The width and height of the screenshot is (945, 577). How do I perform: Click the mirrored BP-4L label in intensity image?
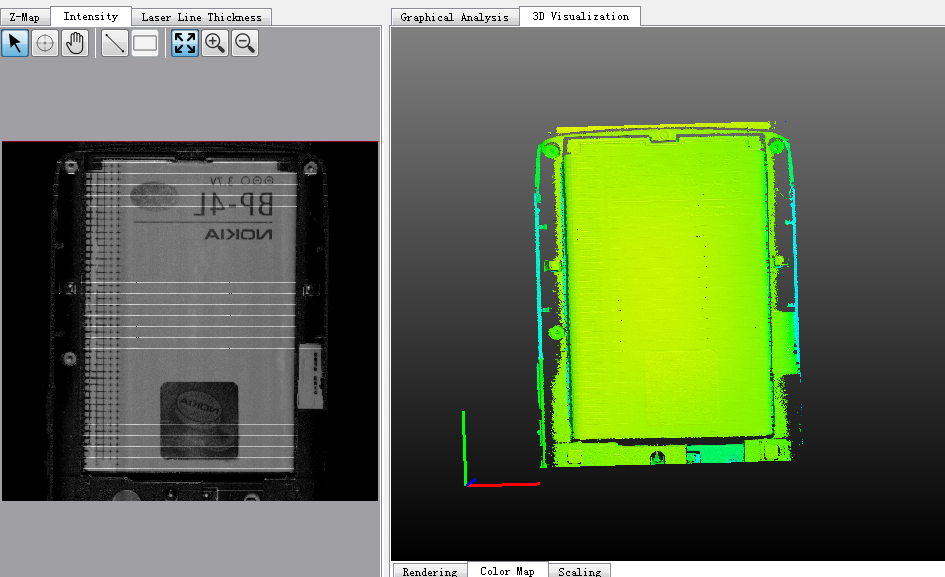(x=236, y=204)
